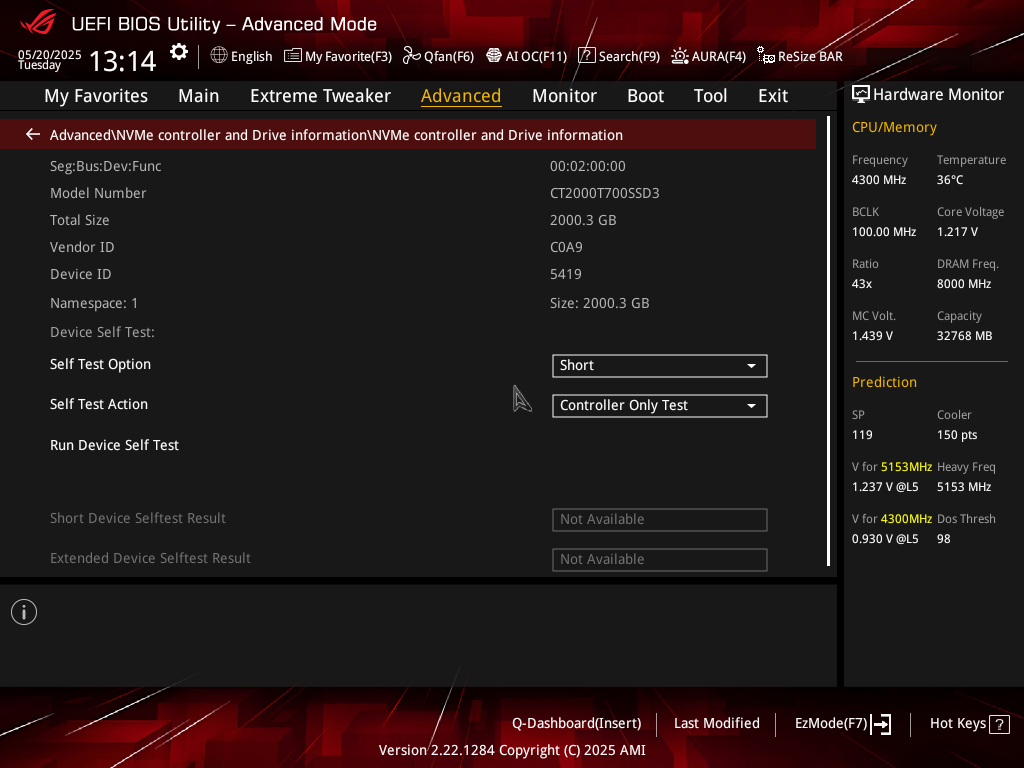Click the EzMode exit arrow icon
Viewport: 1024px width, 768px height.
click(882, 724)
